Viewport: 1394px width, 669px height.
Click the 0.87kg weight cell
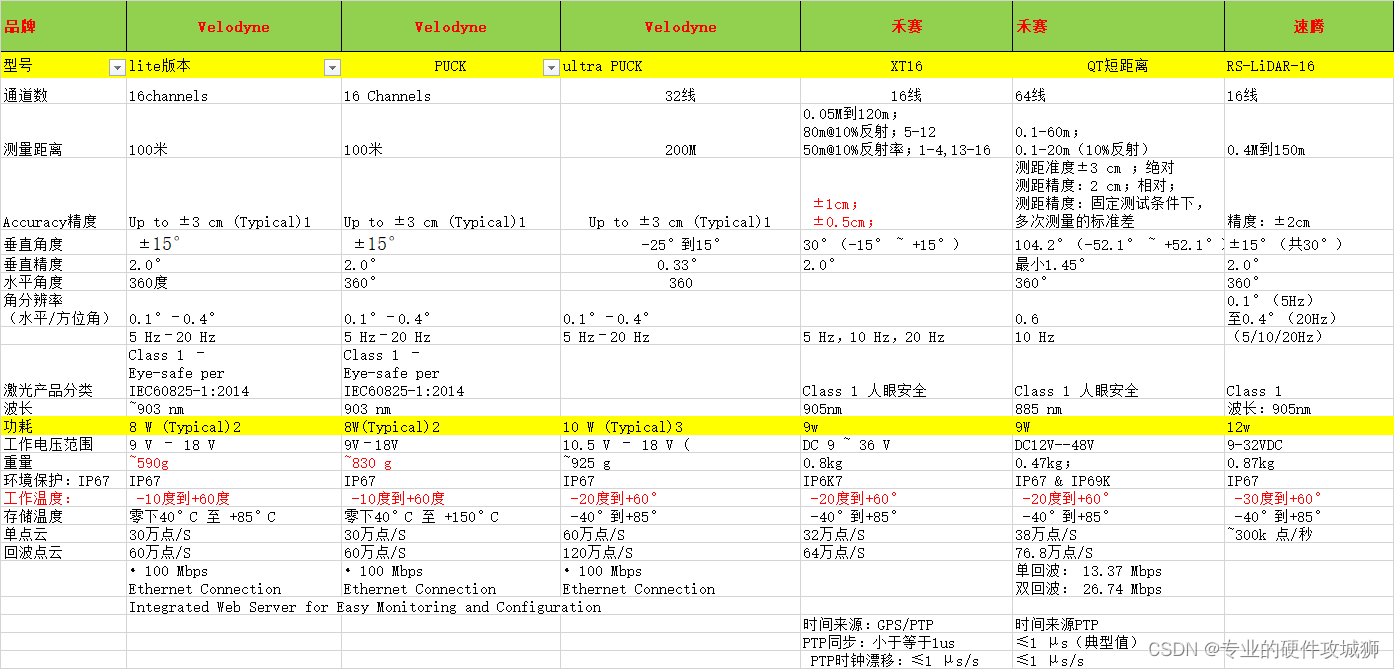[1308, 462]
